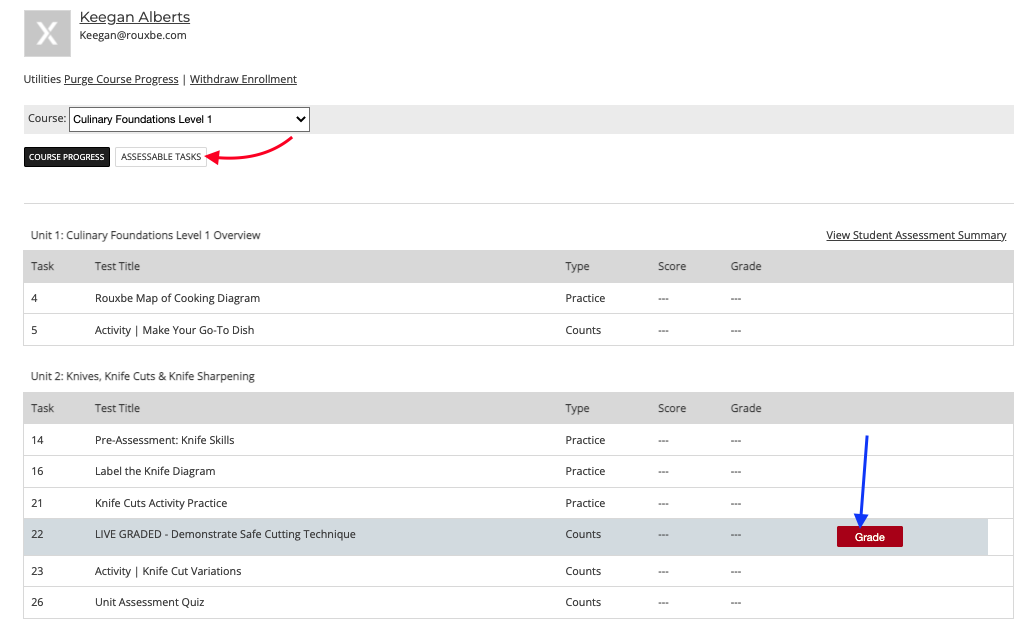The height and width of the screenshot is (632, 1024).
Task: Click Type value for Rouxbe Map row
Action: (x=585, y=298)
